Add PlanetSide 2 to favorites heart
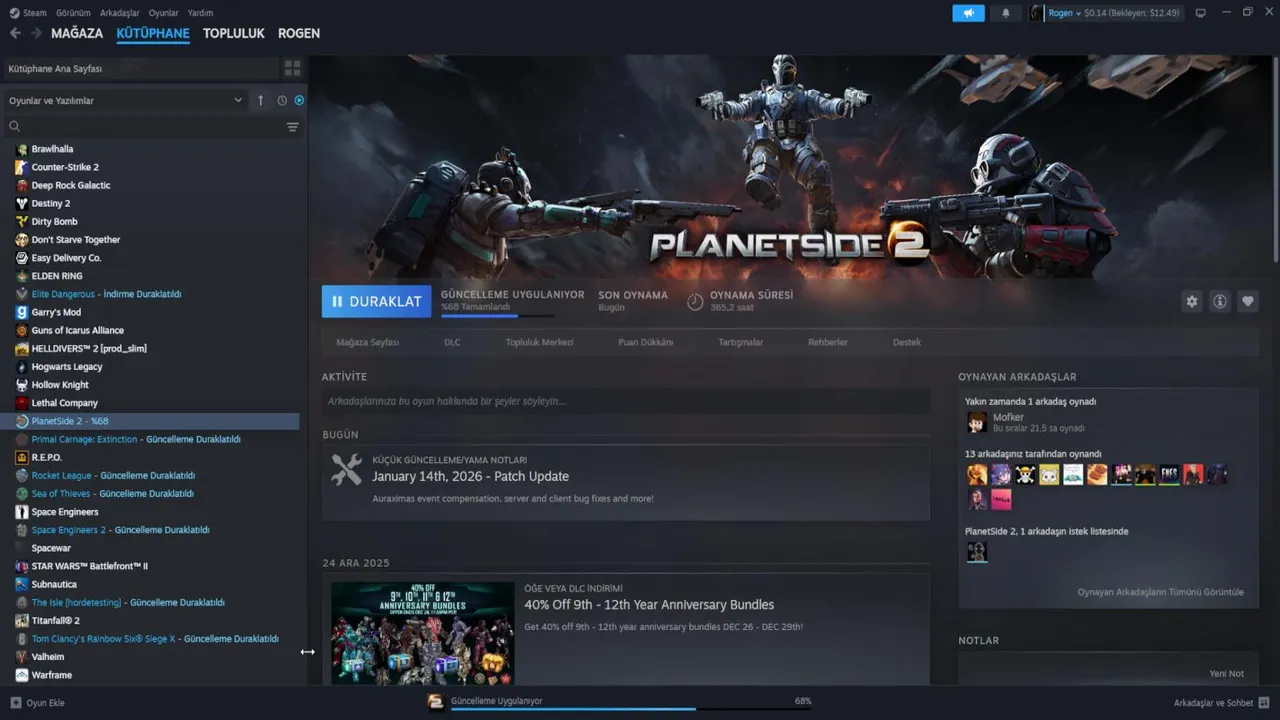This screenshot has width=1280, height=720. coord(1247,301)
